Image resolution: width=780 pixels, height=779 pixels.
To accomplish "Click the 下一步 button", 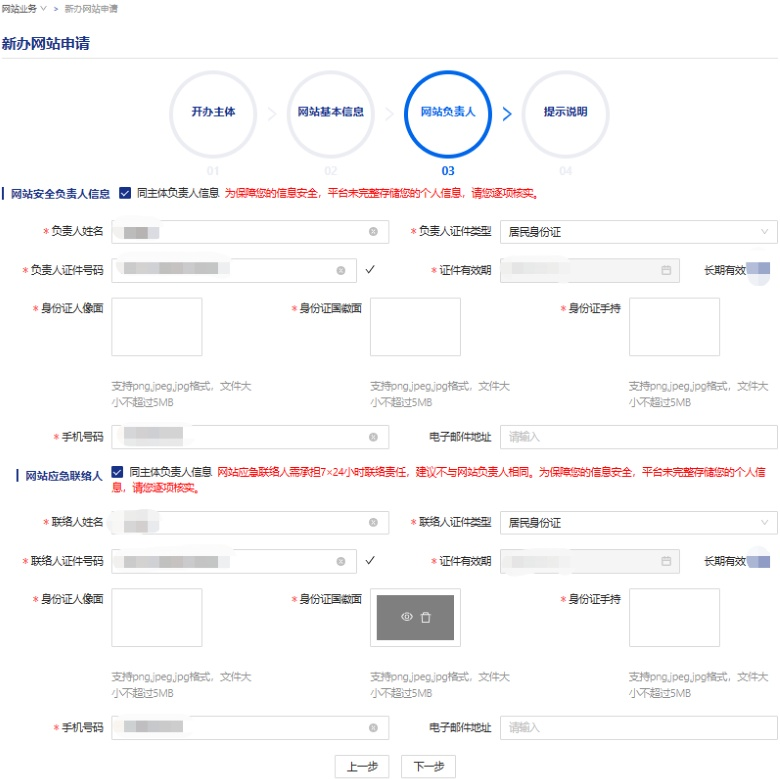I will click(x=428, y=766).
